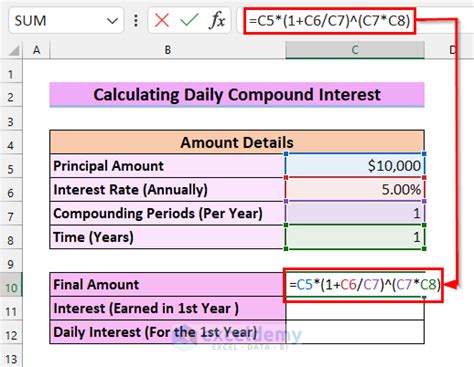474x367 pixels.
Task: Click the 'Amount Details' header cell
Action: point(237,142)
